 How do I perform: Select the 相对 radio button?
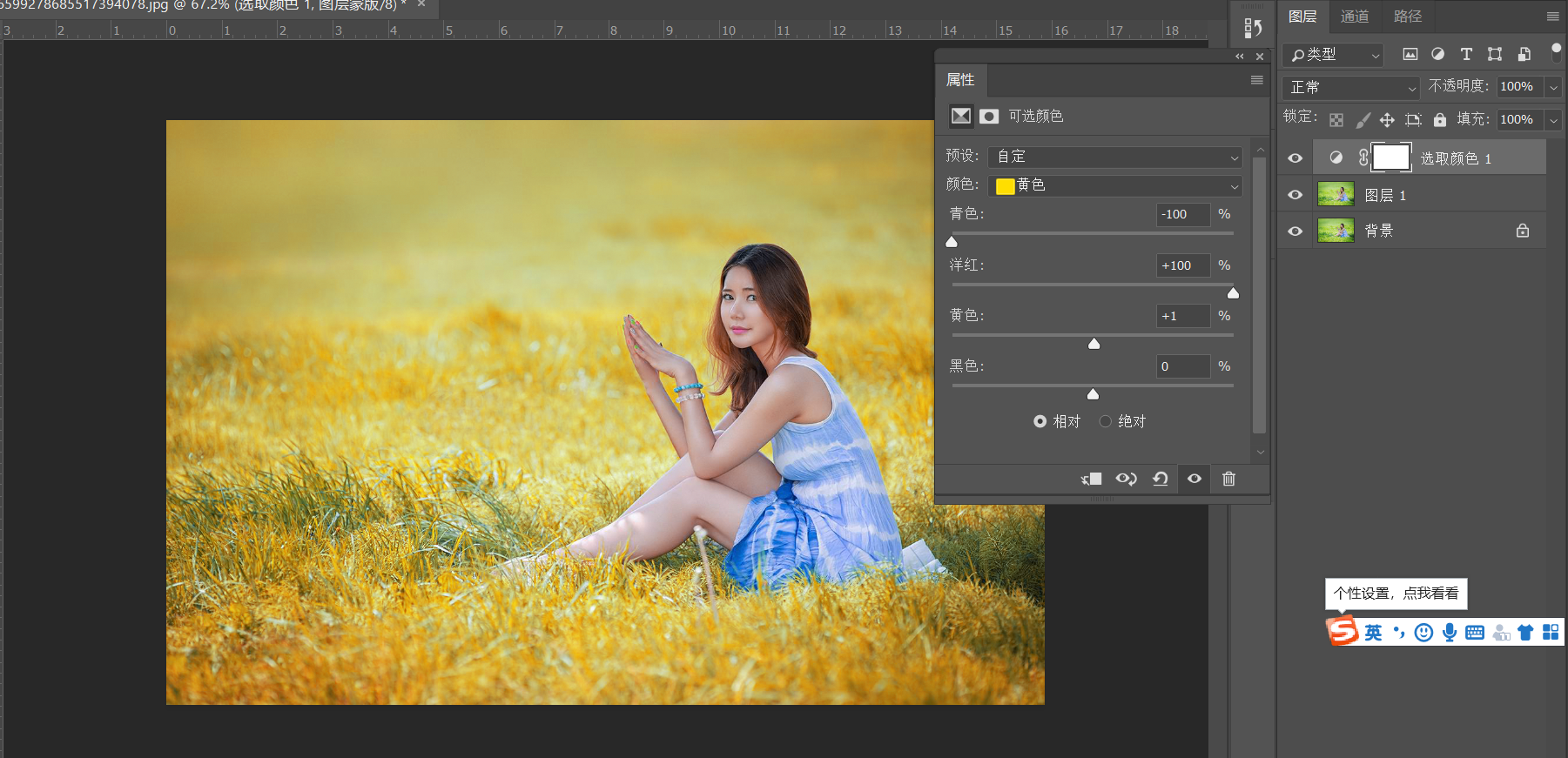1040,421
